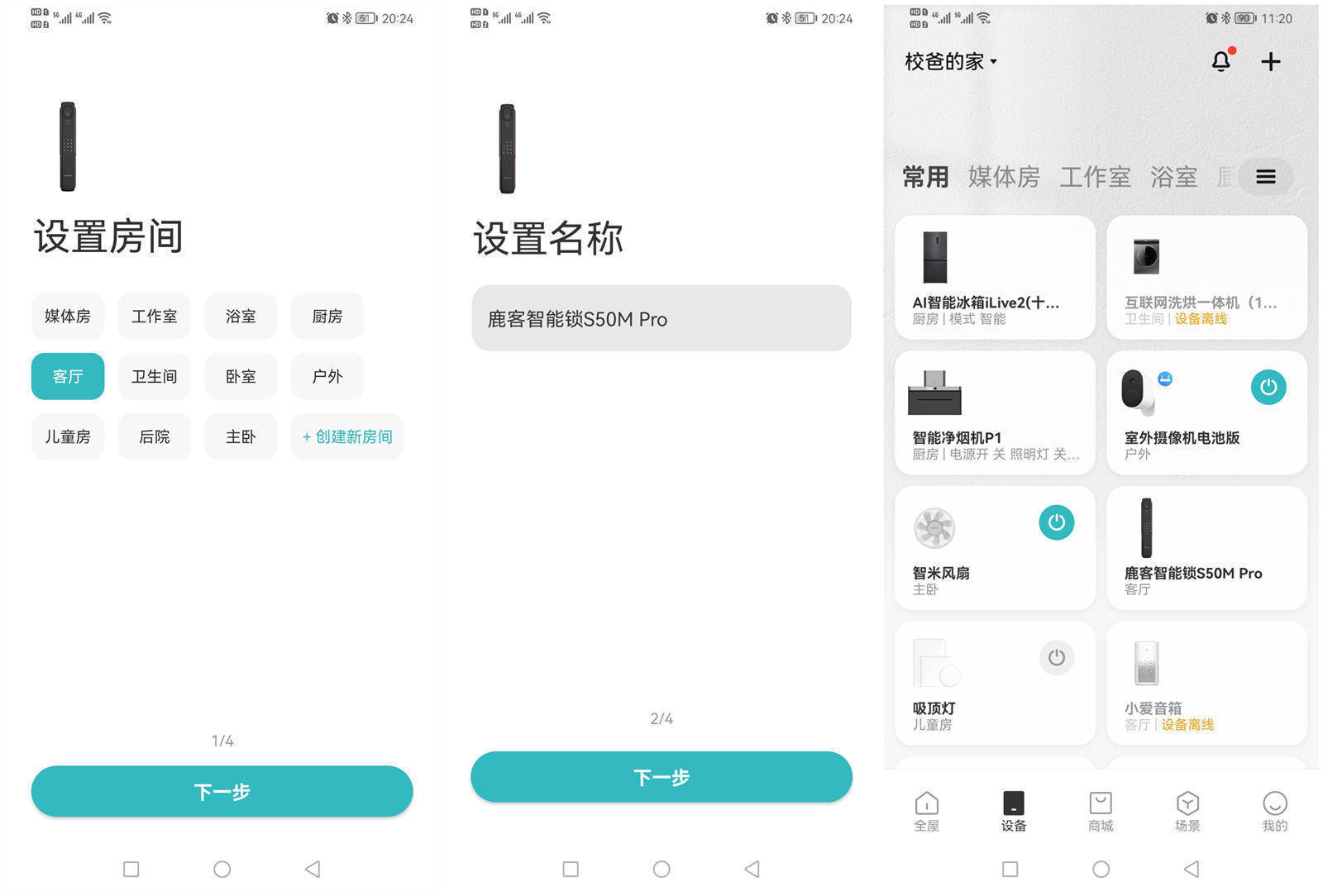This screenshot has width=1323, height=896.
Task: Tap the 吸顶灯 ceiling light icon
Action: click(x=936, y=663)
